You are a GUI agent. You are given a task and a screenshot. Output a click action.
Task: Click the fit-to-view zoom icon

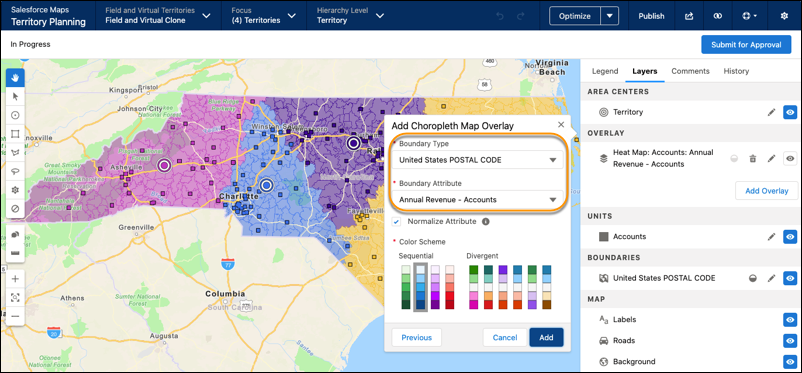point(15,297)
